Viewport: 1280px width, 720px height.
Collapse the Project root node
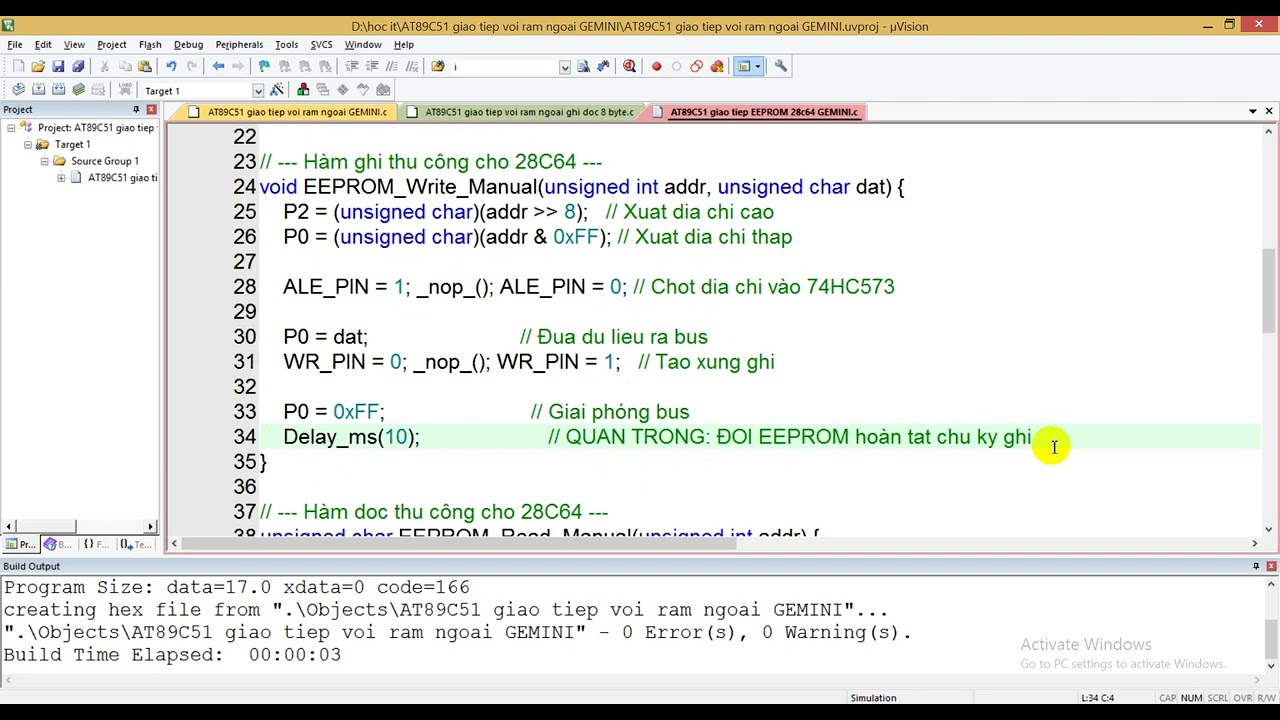tap(11, 127)
